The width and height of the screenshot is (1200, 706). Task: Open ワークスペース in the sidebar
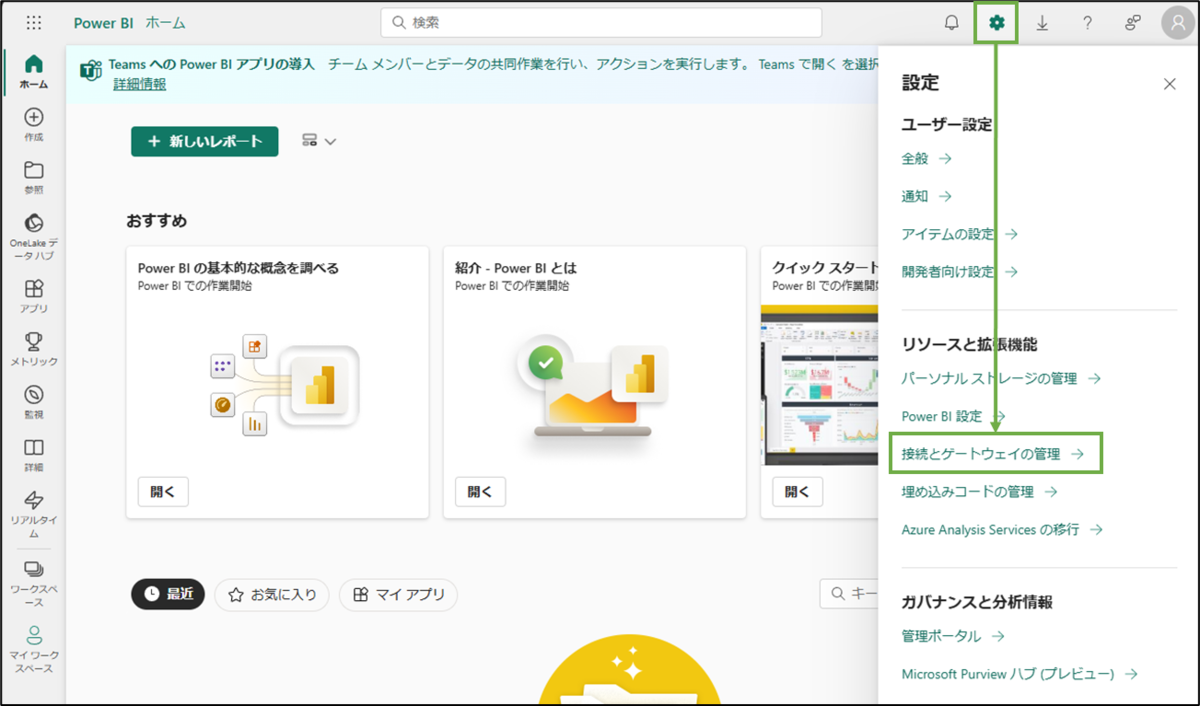(x=33, y=583)
